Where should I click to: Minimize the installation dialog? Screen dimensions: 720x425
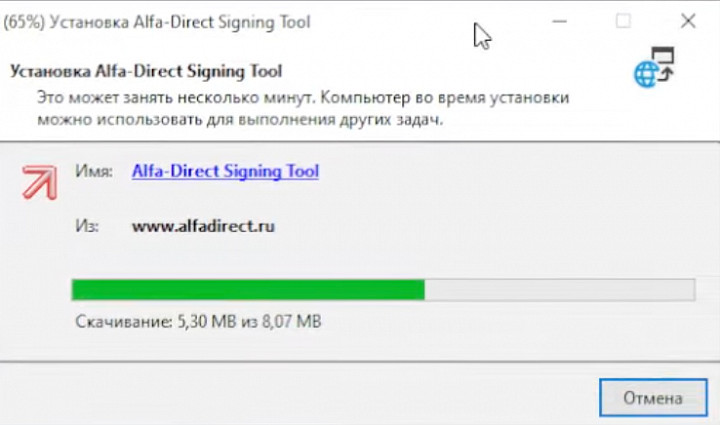(x=559, y=21)
